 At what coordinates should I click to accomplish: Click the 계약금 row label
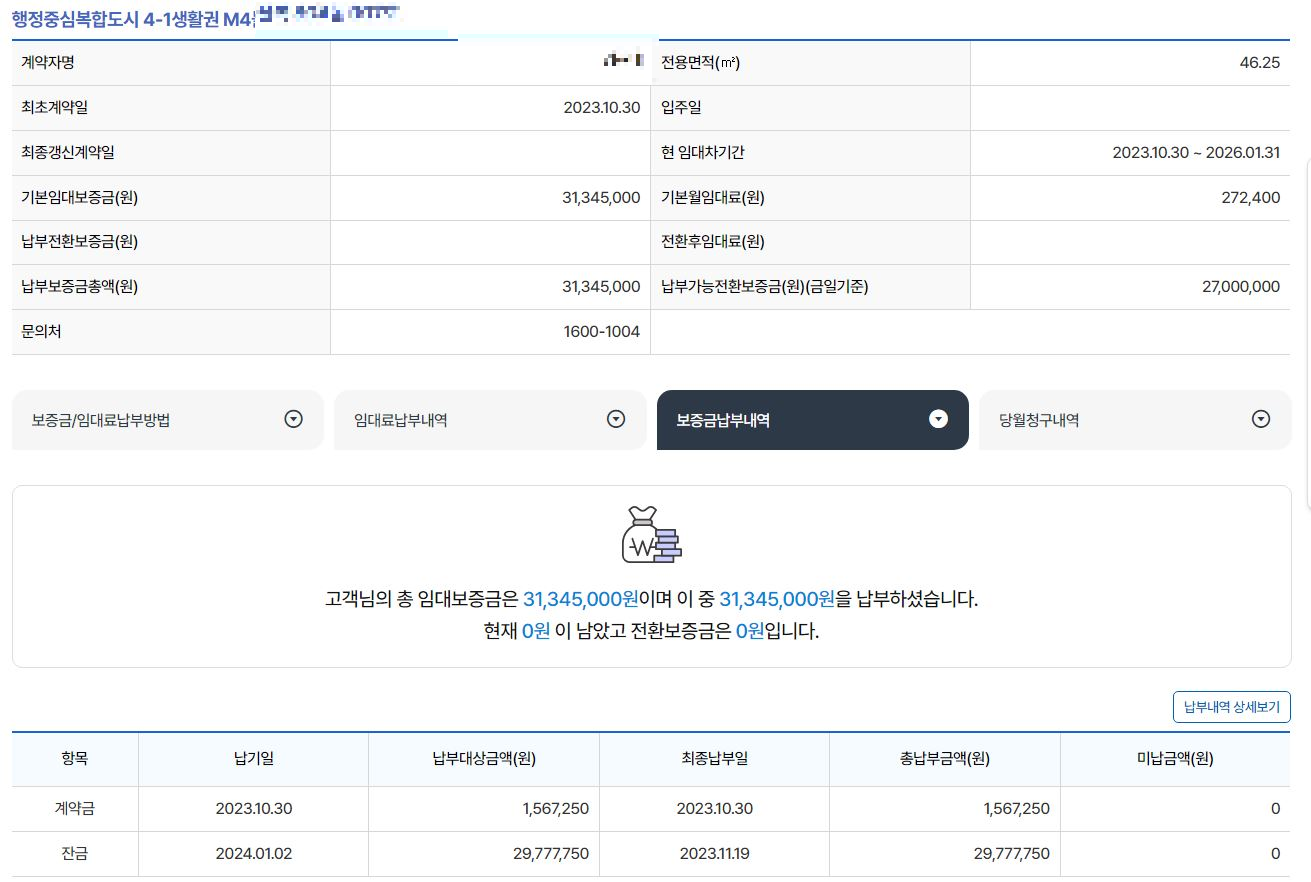[x=75, y=809]
